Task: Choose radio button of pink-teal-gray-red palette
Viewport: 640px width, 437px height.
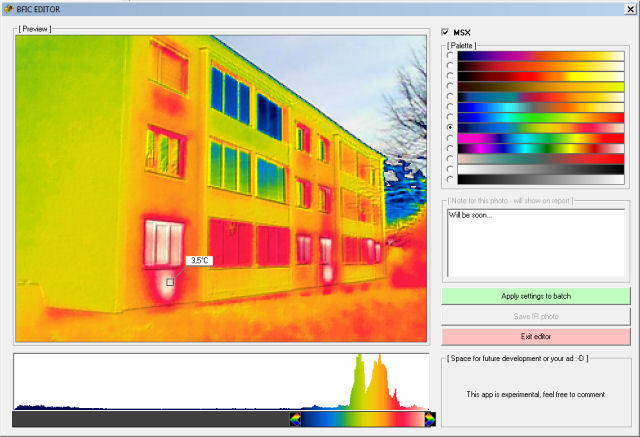Action: pyautogui.click(x=450, y=159)
